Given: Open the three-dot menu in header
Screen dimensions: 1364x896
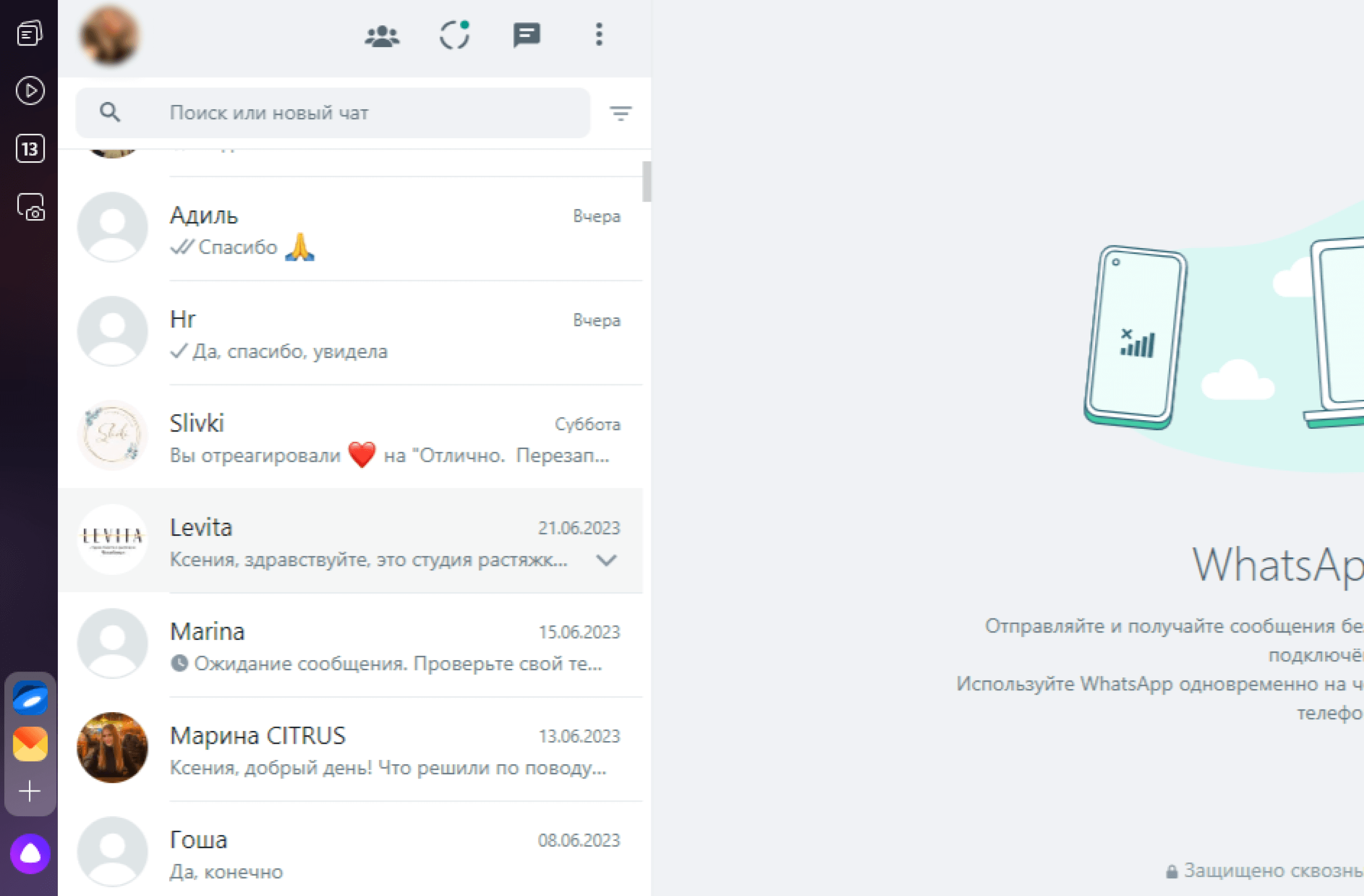Looking at the screenshot, I should pyautogui.click(x=599, y=35).
